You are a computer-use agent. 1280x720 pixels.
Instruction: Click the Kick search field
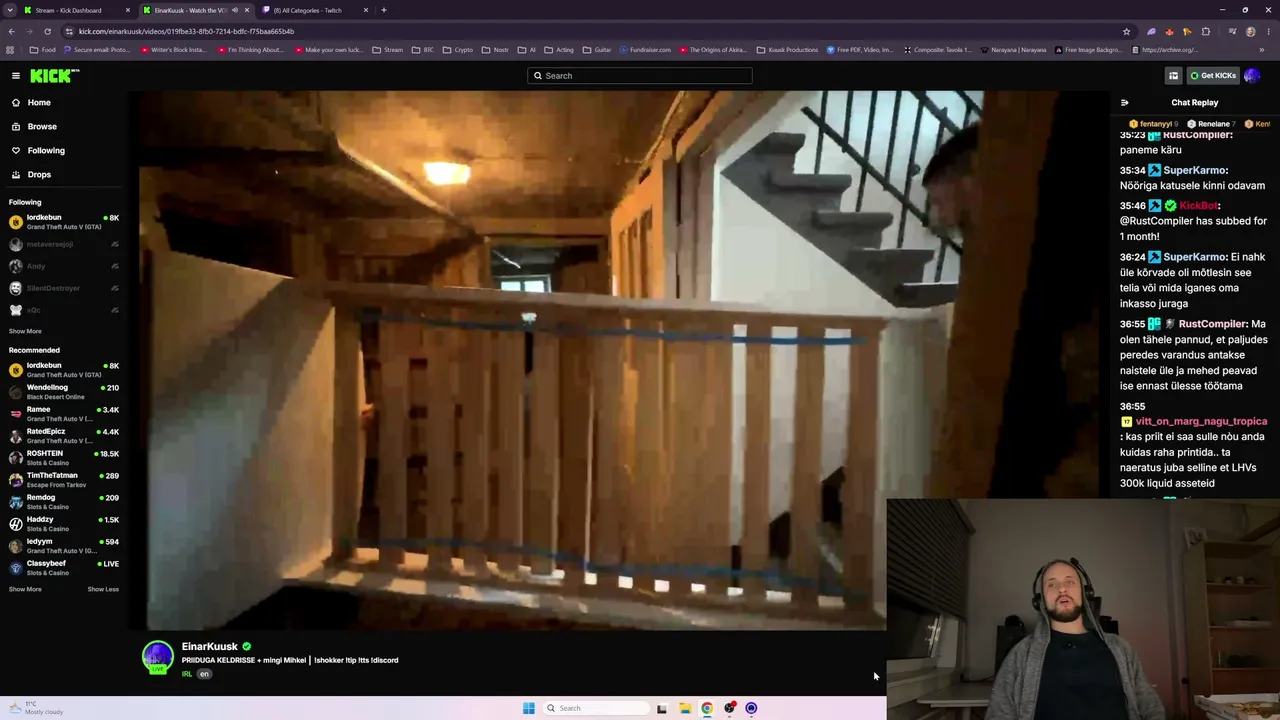pos(640,76)
